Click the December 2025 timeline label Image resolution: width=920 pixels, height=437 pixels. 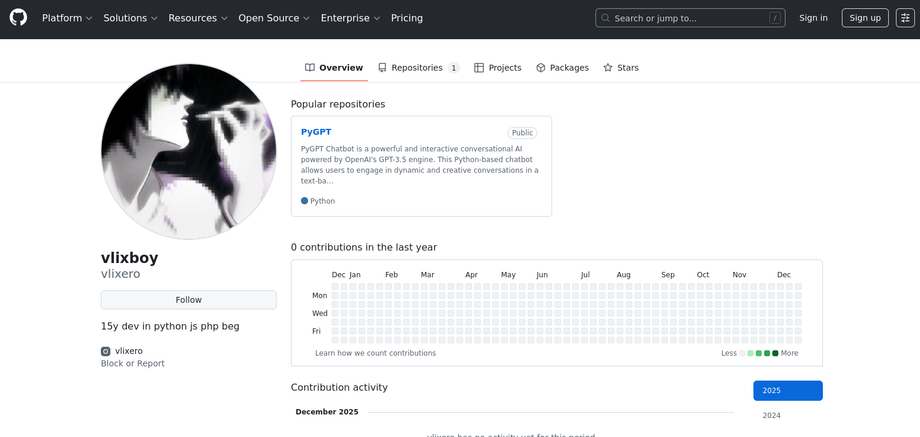(x=327, y=412)
